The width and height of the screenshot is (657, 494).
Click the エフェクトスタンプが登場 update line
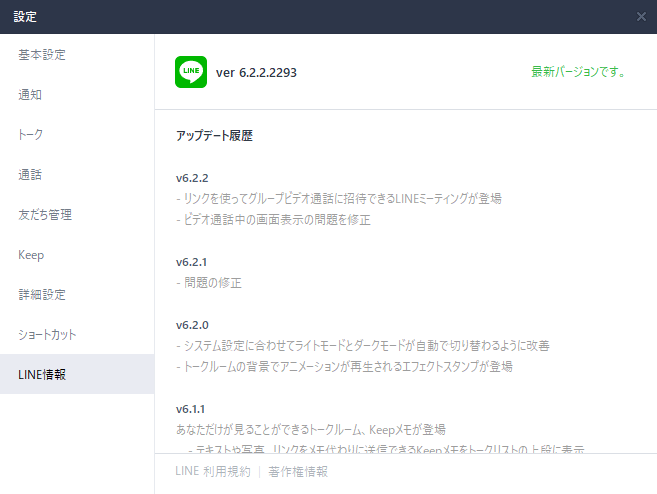tap(344, 367)
